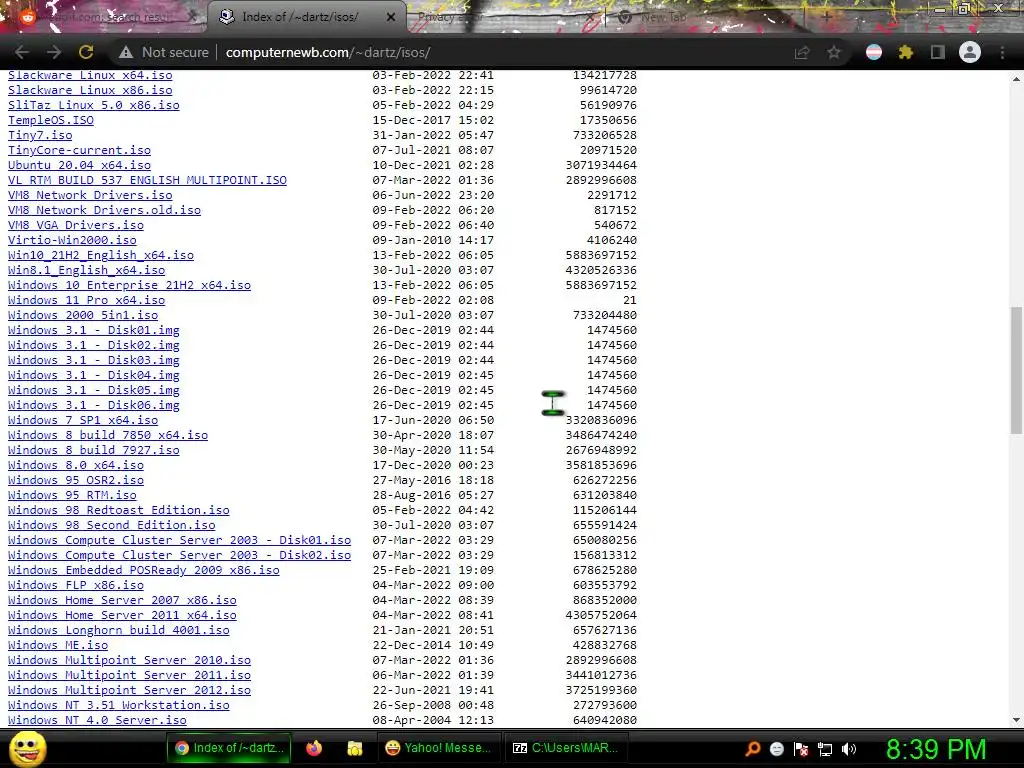Image resolution: width=1024 pixels, height=768 pixels.
Task: Click Windows_Home_Server_2011_x64.iso link
Action: [x=122, y=615]
